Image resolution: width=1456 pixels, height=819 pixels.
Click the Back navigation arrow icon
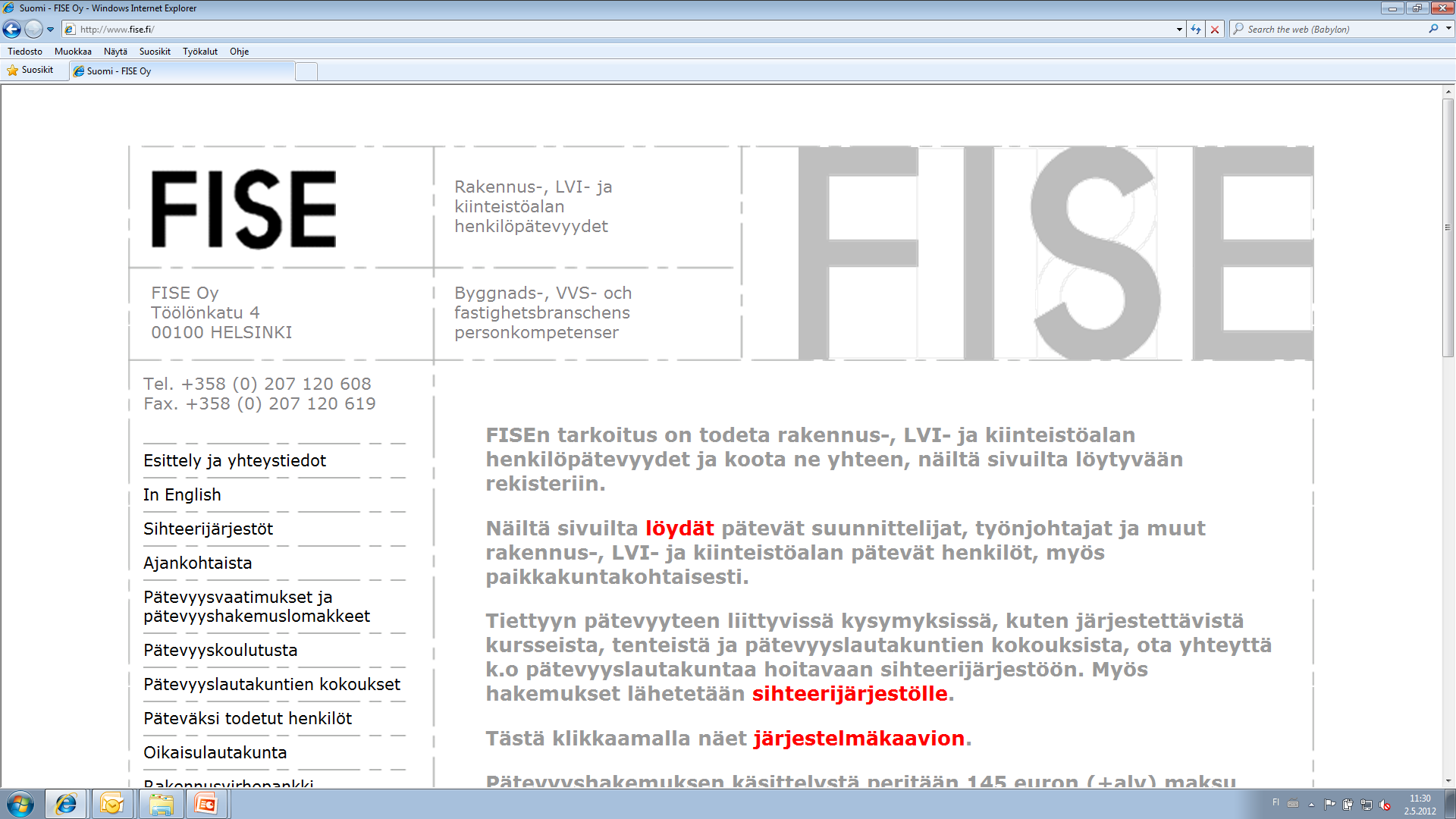[13, 29]
